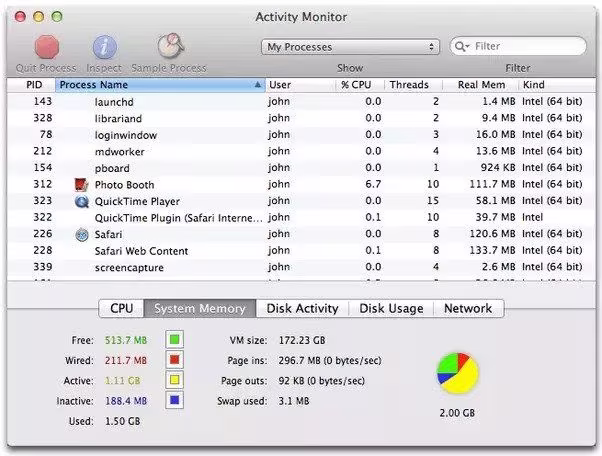Click the 513.7 MB Free value

click(126, 340)
